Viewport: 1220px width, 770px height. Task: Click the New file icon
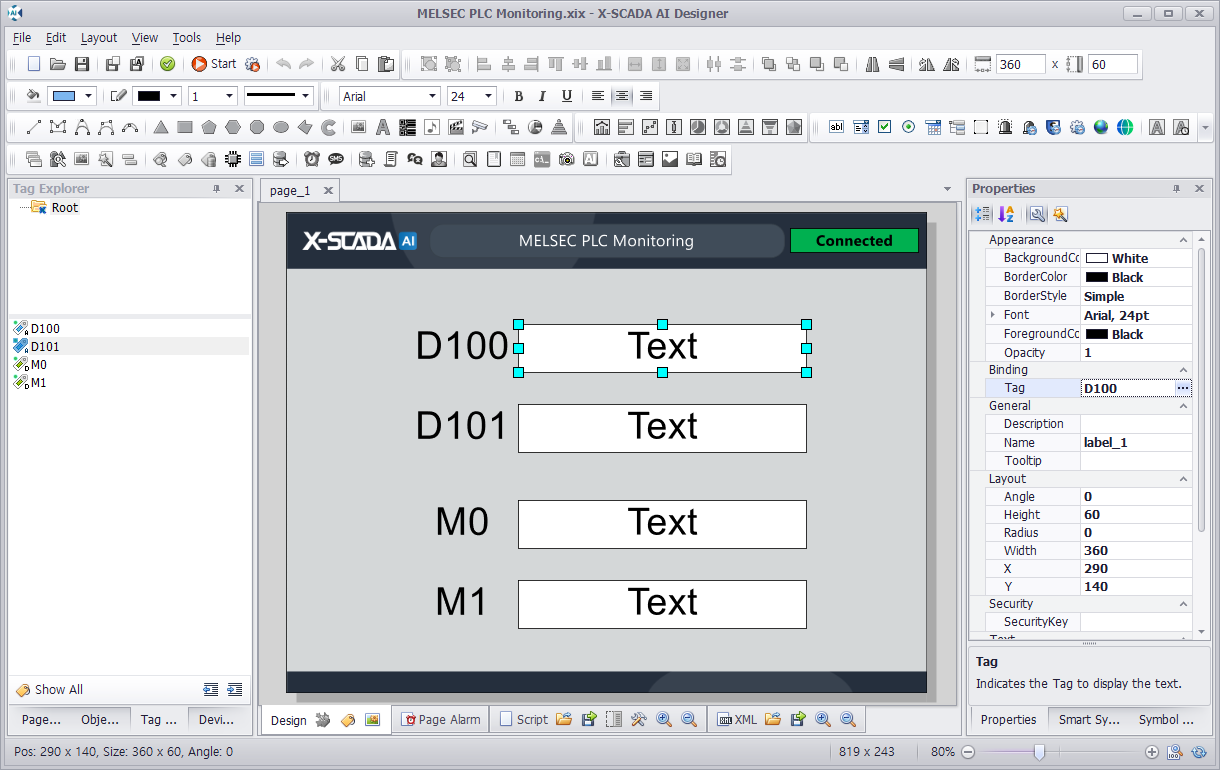pyautogui.click(x=34, y=64)
